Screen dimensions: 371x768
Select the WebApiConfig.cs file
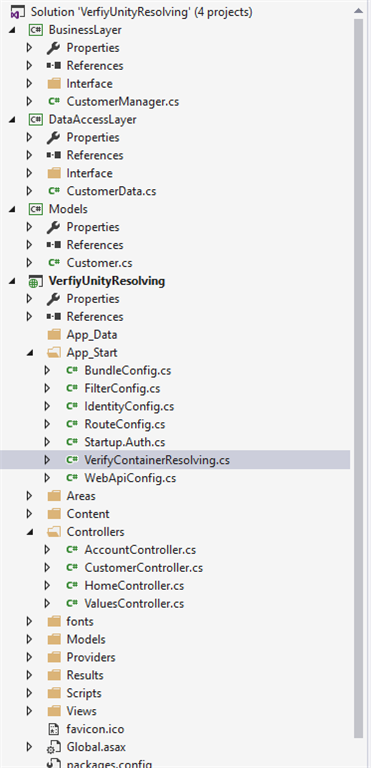click(x=130, y=478)
